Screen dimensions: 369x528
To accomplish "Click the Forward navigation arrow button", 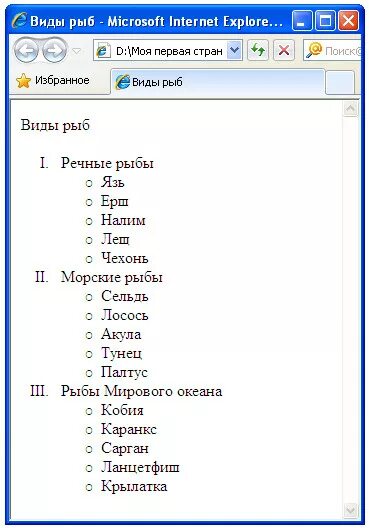I will tap(55, 51).
